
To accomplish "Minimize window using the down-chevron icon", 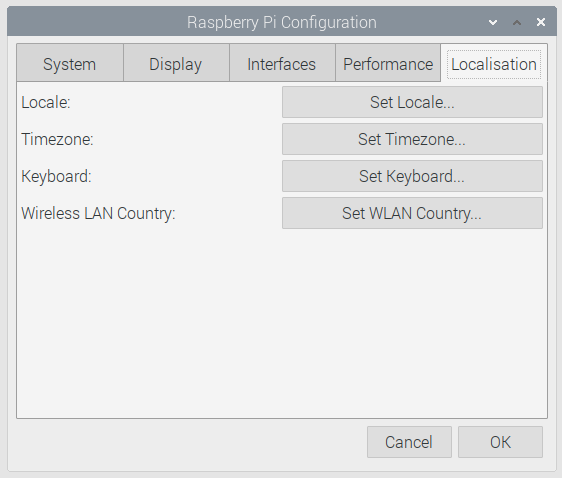I will 493,23.
